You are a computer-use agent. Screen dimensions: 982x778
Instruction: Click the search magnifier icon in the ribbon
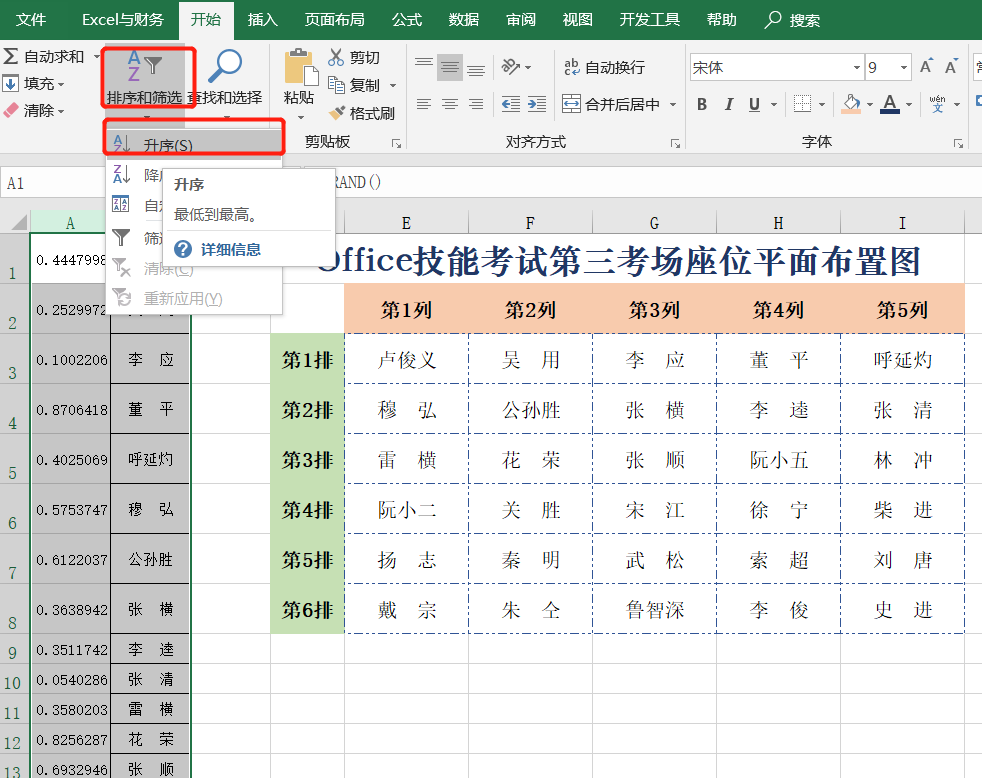pos(773,19)
